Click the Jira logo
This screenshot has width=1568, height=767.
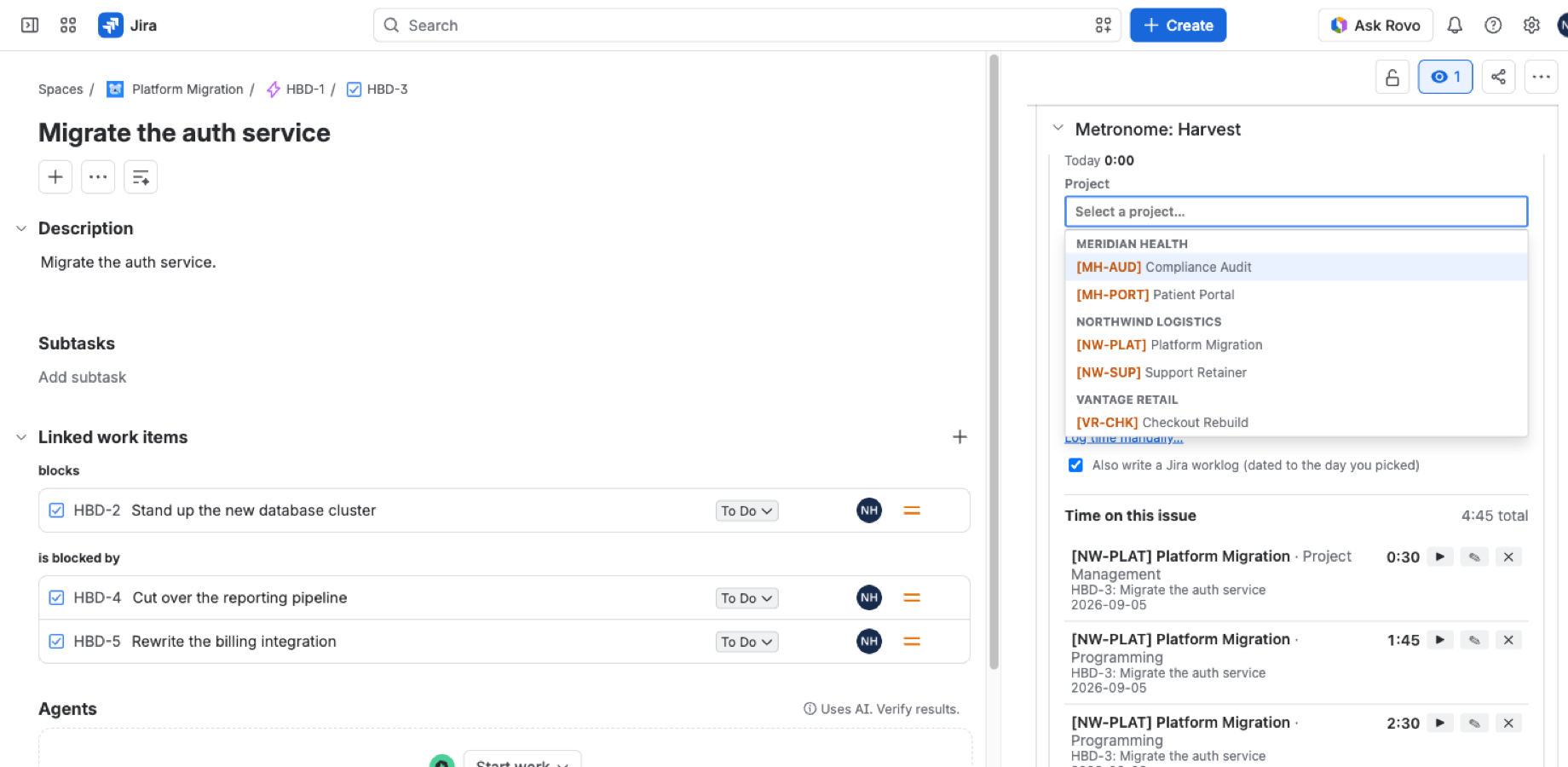pos(128,26)
